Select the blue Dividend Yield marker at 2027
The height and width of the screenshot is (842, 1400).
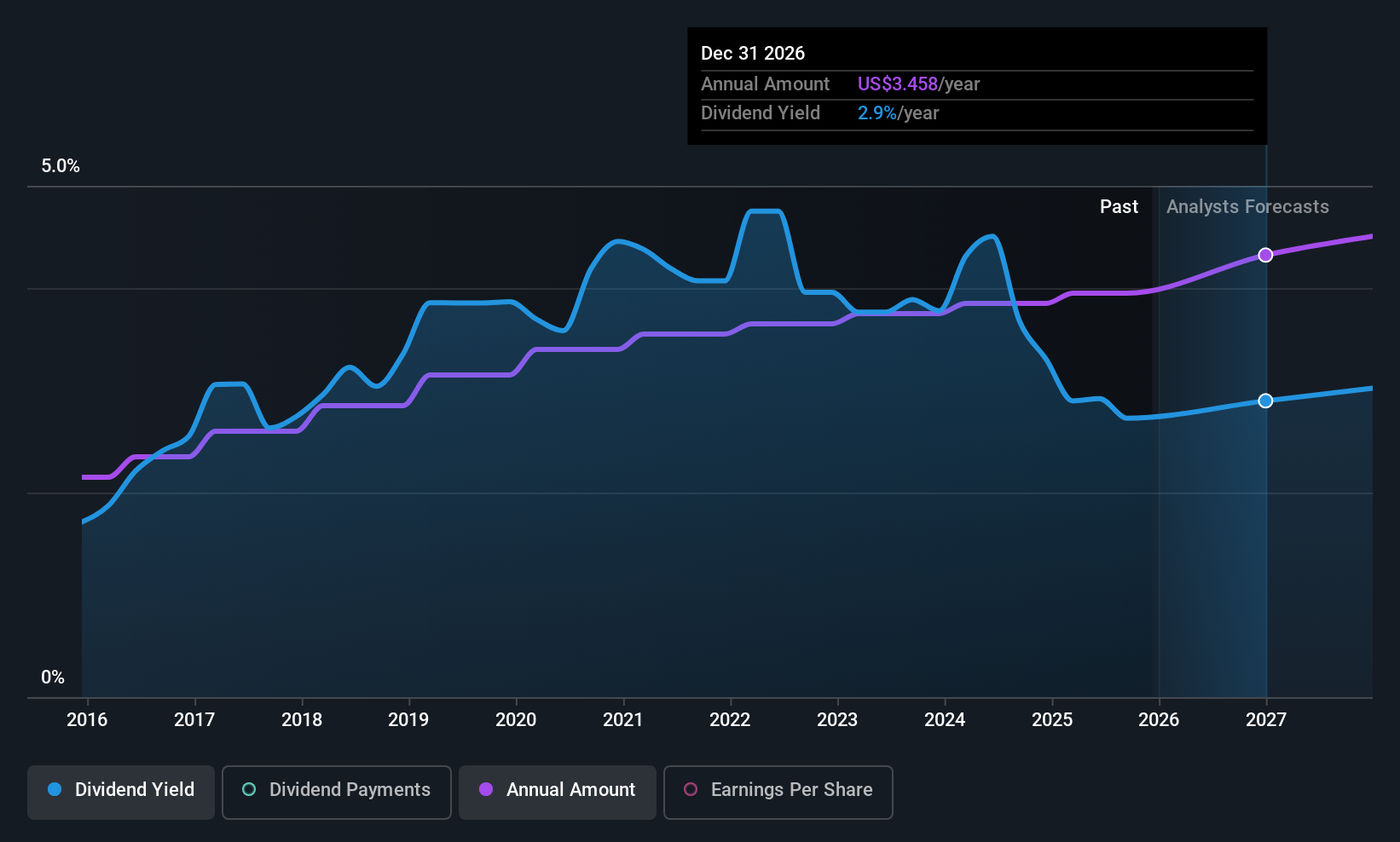(x=1266, y=401)
